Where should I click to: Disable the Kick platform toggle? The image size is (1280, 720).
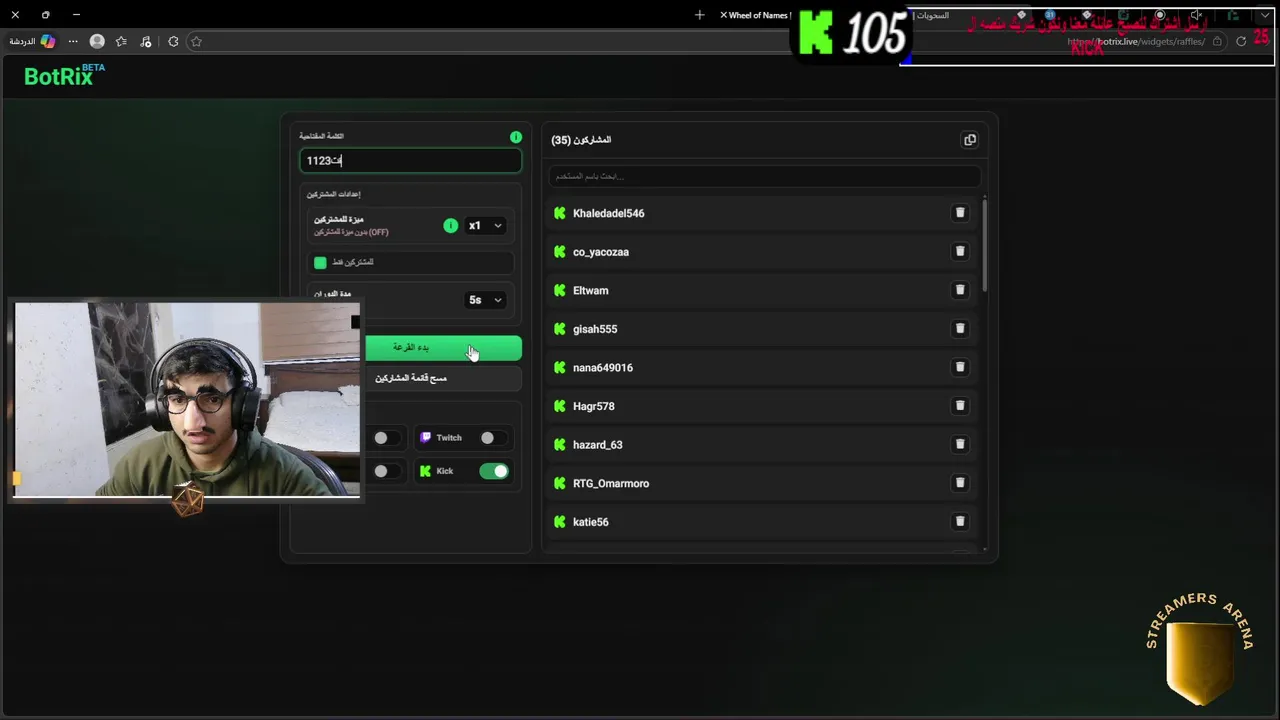point(494,471)
